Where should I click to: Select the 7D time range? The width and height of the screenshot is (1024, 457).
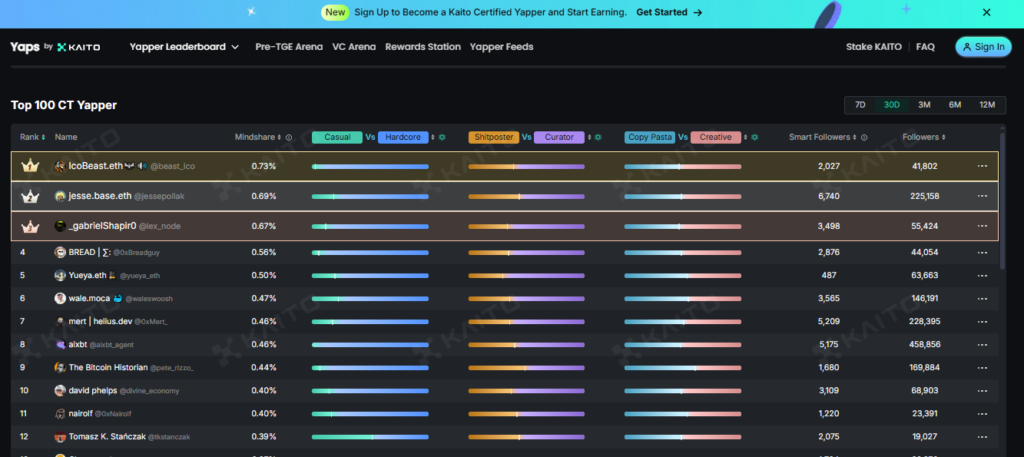pyautogui.click(x=860, y=105)
